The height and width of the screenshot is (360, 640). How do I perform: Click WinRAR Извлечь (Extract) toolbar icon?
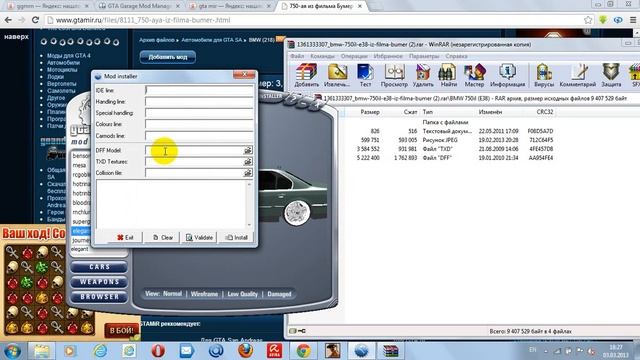(337, 75)
